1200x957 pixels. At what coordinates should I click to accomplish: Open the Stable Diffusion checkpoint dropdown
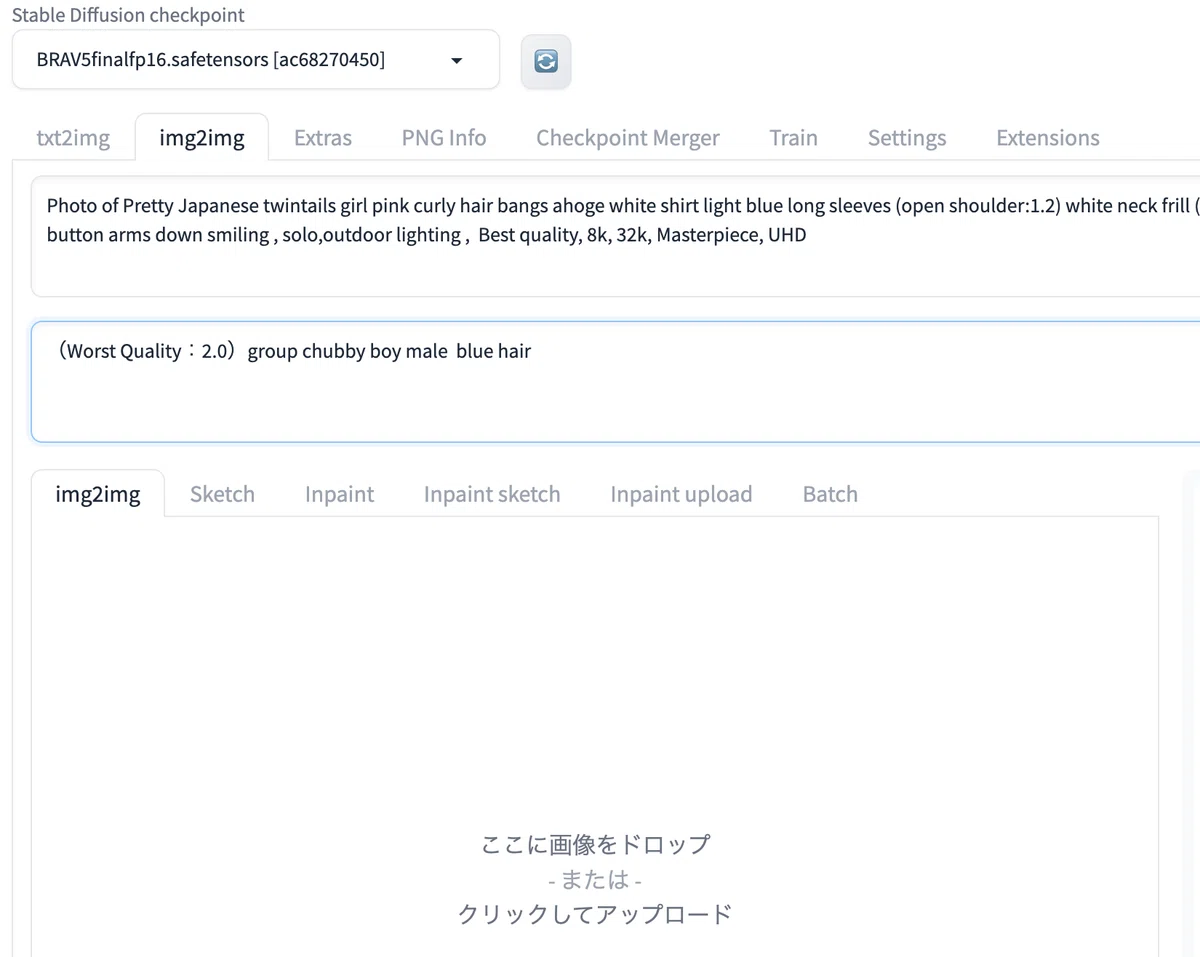pyautogui.click(x=255, y=59)
